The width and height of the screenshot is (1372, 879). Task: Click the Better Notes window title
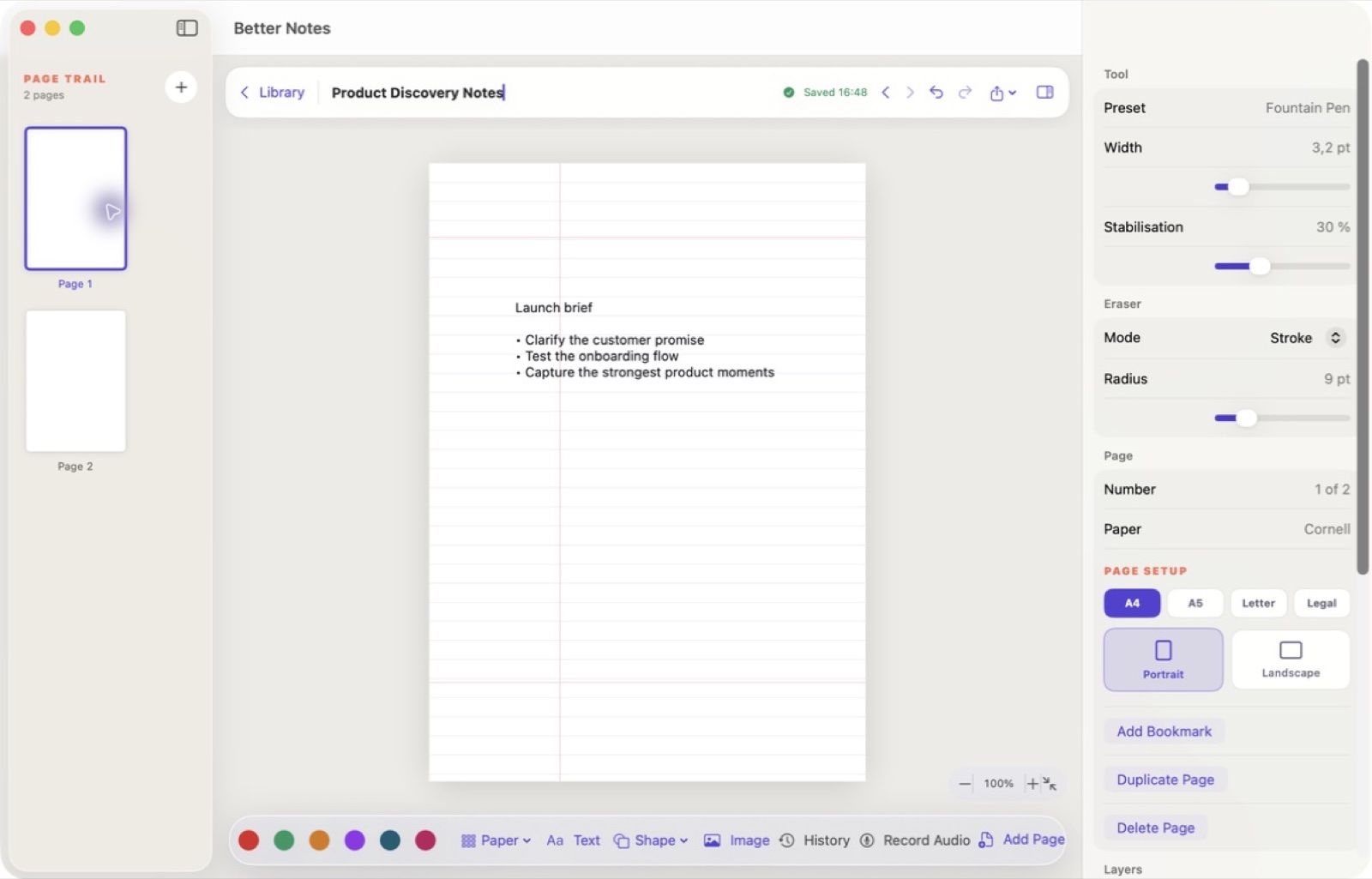point(282,28)
